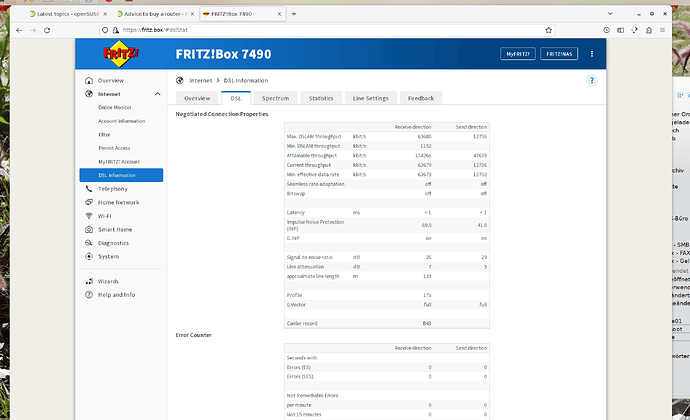Click the Telephony phone icon

coord(89,189)
